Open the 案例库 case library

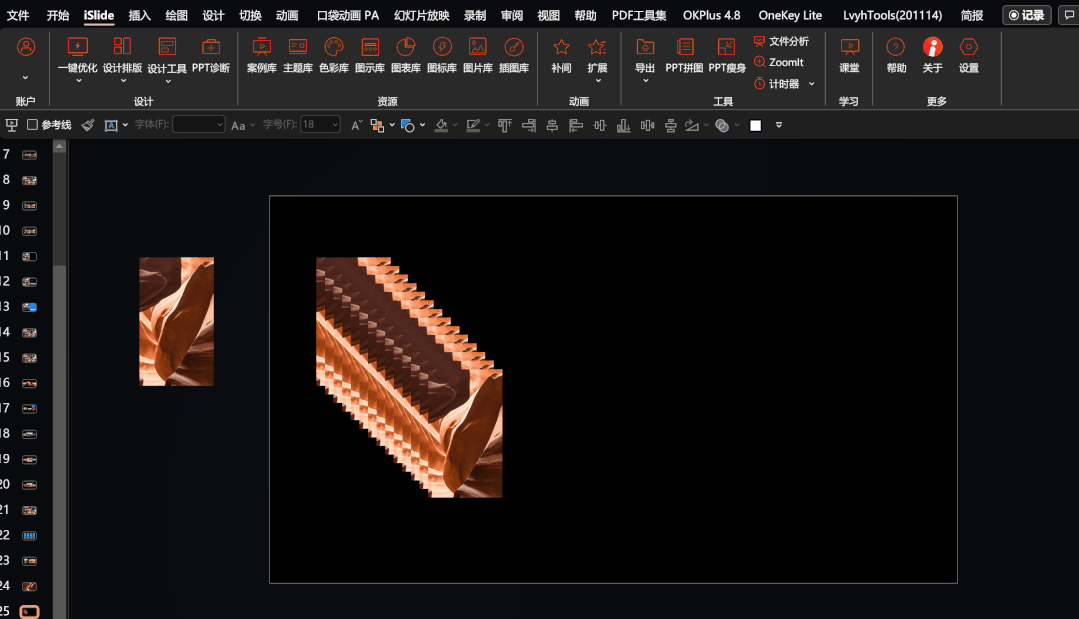(x=261, y=54)
